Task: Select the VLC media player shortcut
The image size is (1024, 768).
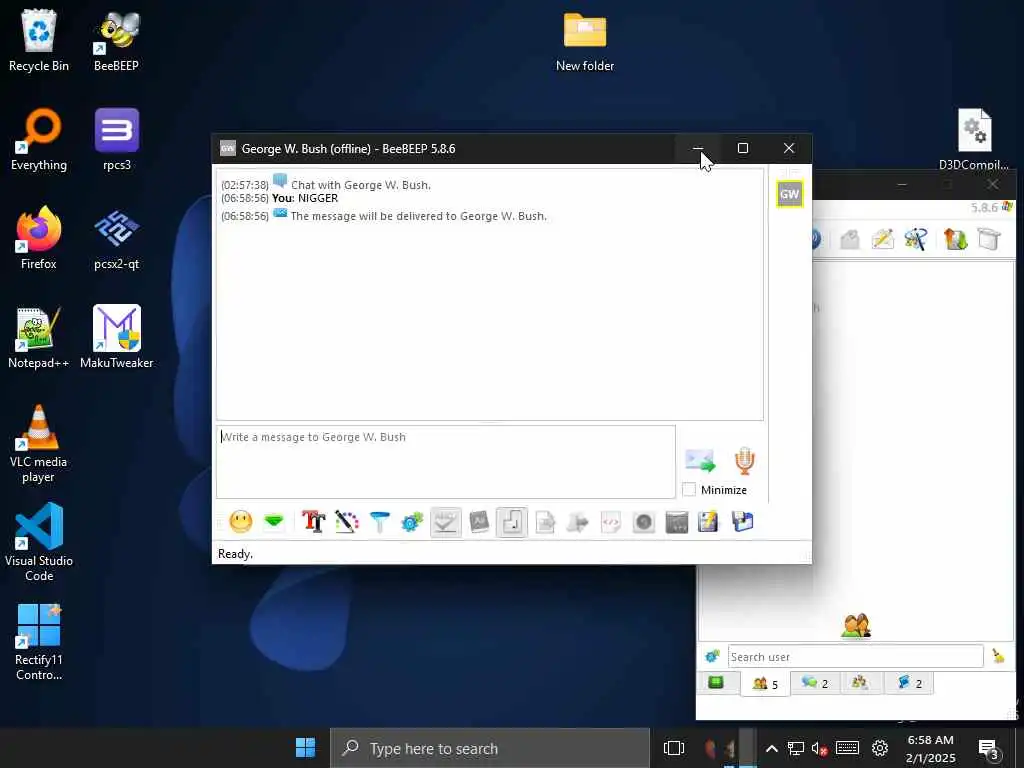Action: coord(39,444)
